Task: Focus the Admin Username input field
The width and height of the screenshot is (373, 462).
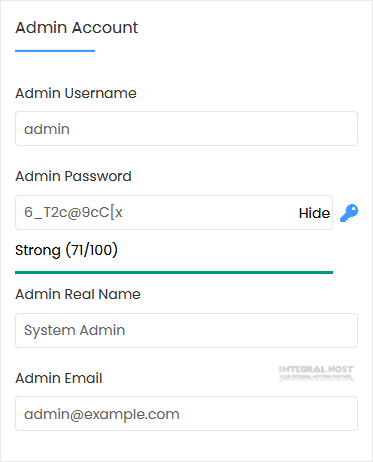Action: 186,129
